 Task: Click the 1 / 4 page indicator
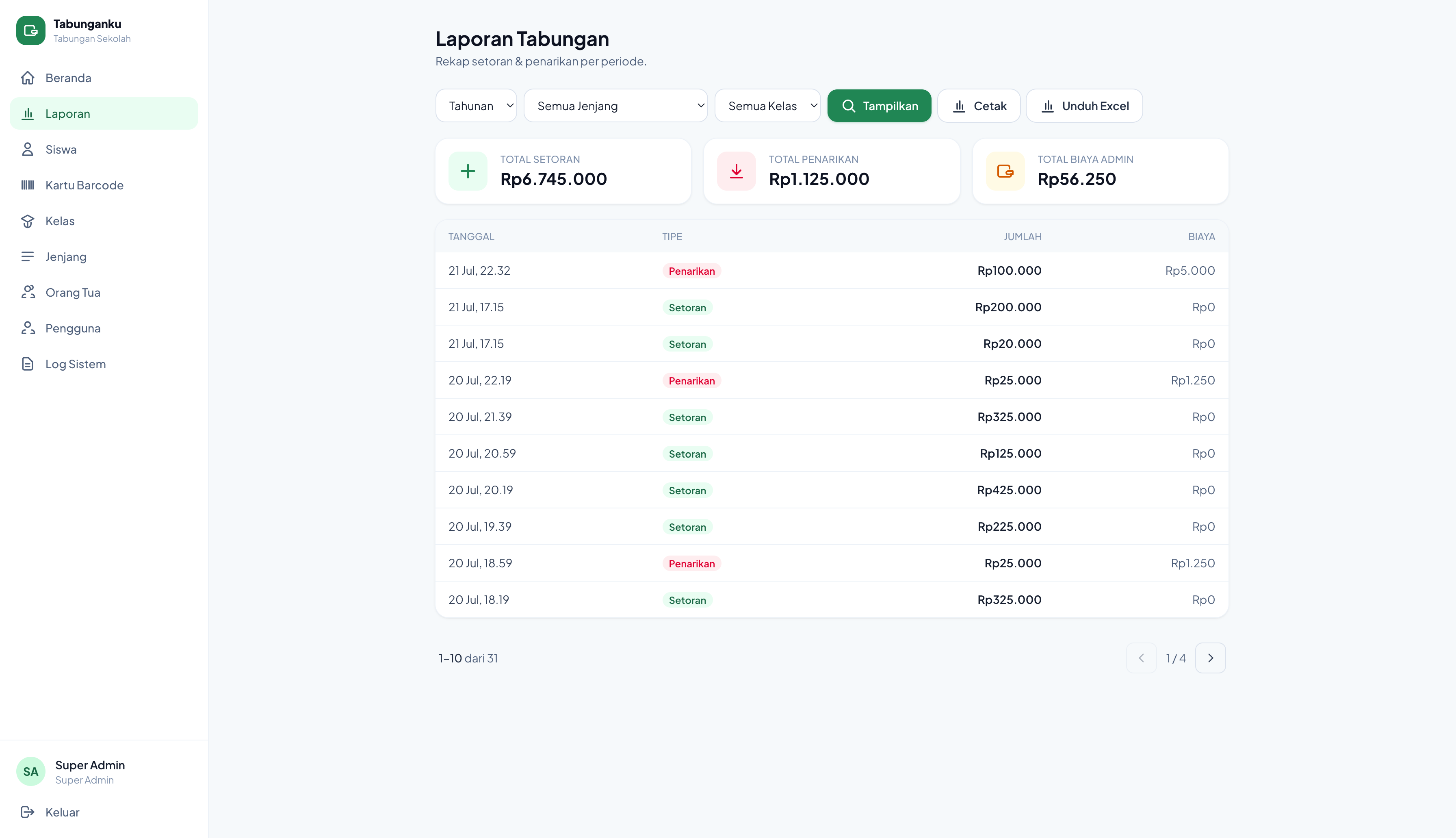[x=1175, y=658]
